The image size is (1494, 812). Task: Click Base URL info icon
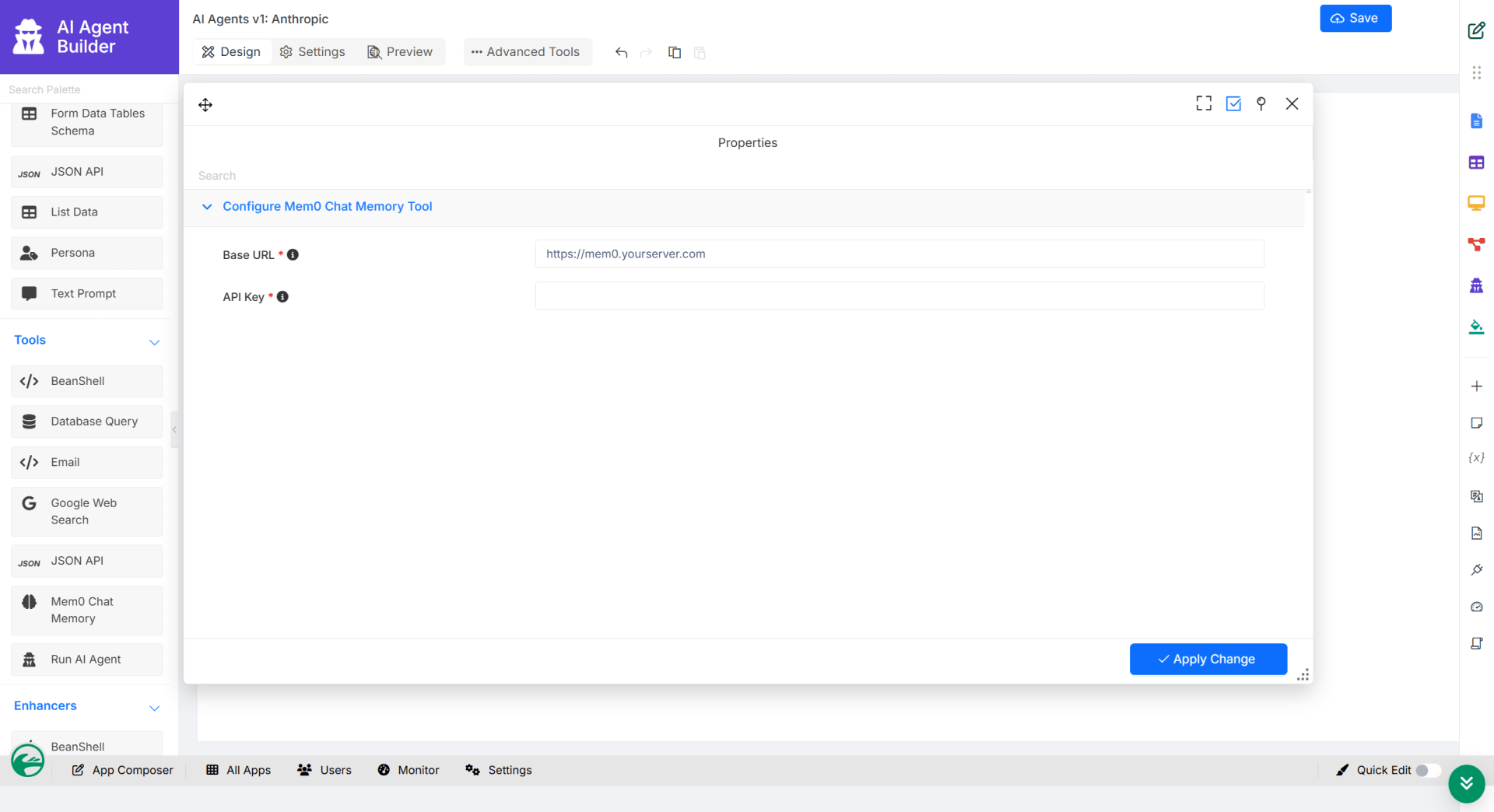coord(293,254)
